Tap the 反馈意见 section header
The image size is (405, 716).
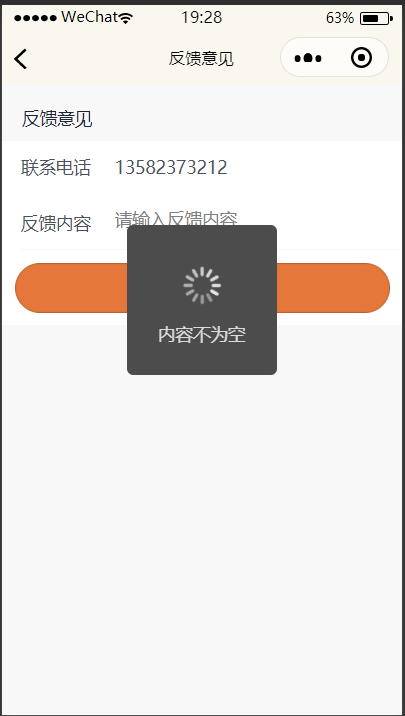[x=57, y=119]
